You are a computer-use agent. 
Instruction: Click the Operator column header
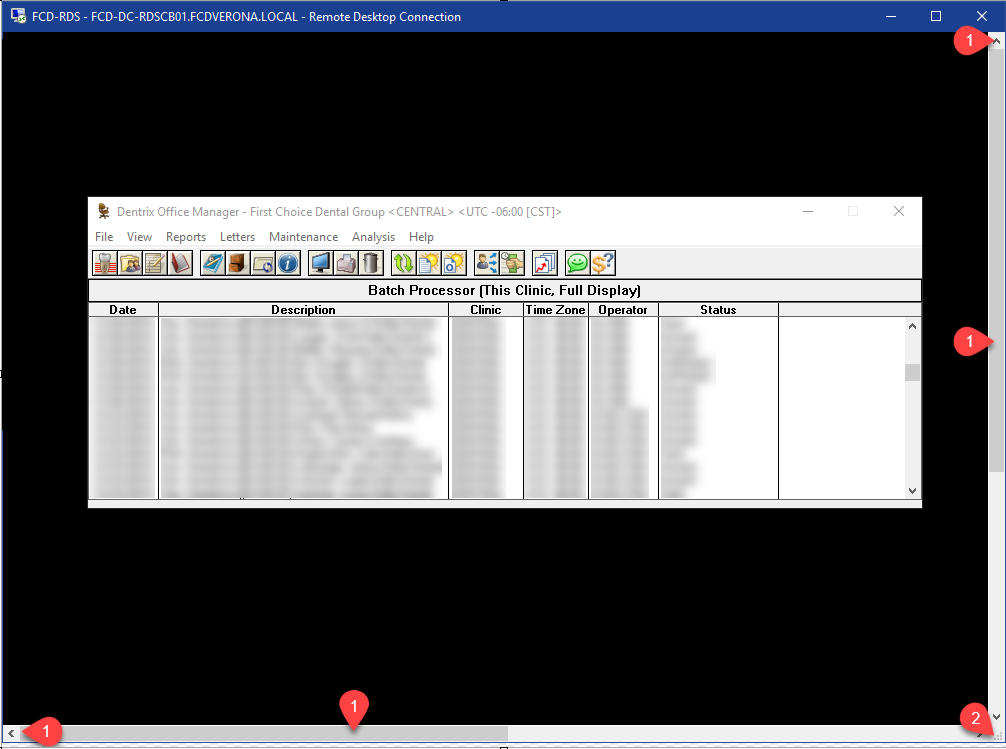pyautogui.click(x=623, y=310)
